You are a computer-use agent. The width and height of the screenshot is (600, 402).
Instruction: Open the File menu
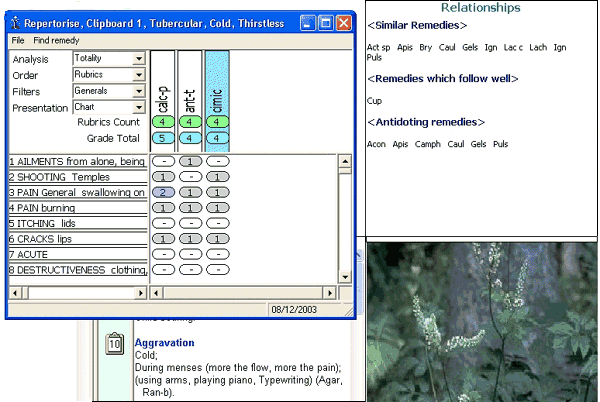[x=18, y=40]
